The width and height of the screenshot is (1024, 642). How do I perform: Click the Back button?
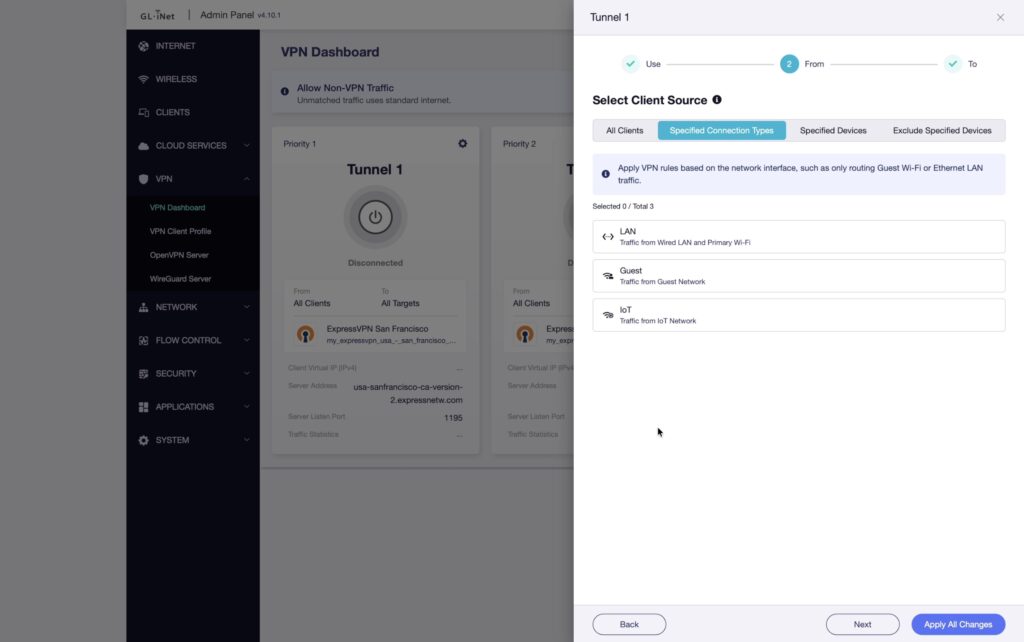click(629, 624)
